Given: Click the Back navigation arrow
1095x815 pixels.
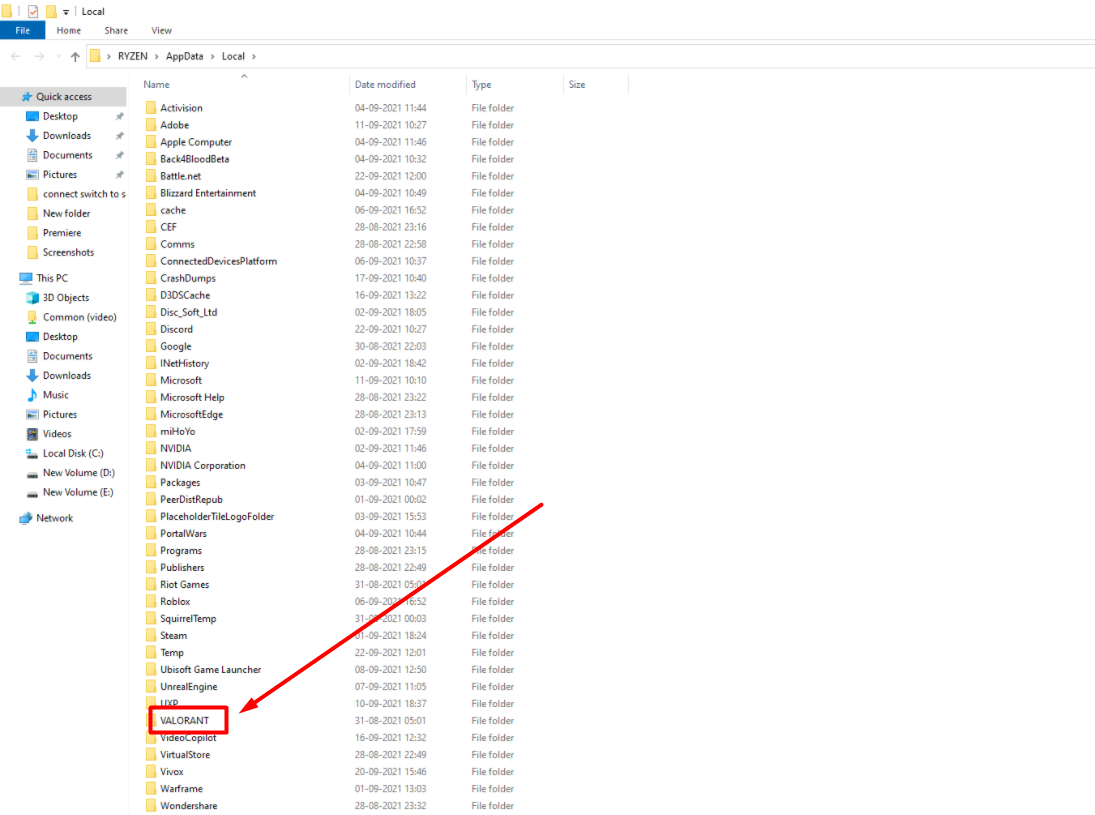Looking at the screenshot, I should click(15, 56).
